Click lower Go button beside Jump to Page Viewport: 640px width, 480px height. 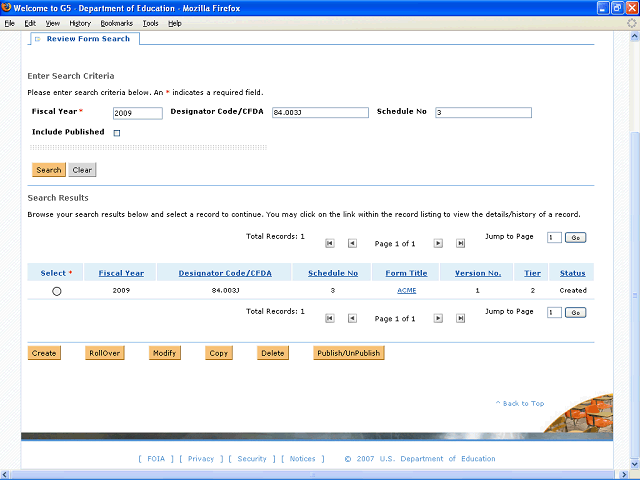point(576,313)
